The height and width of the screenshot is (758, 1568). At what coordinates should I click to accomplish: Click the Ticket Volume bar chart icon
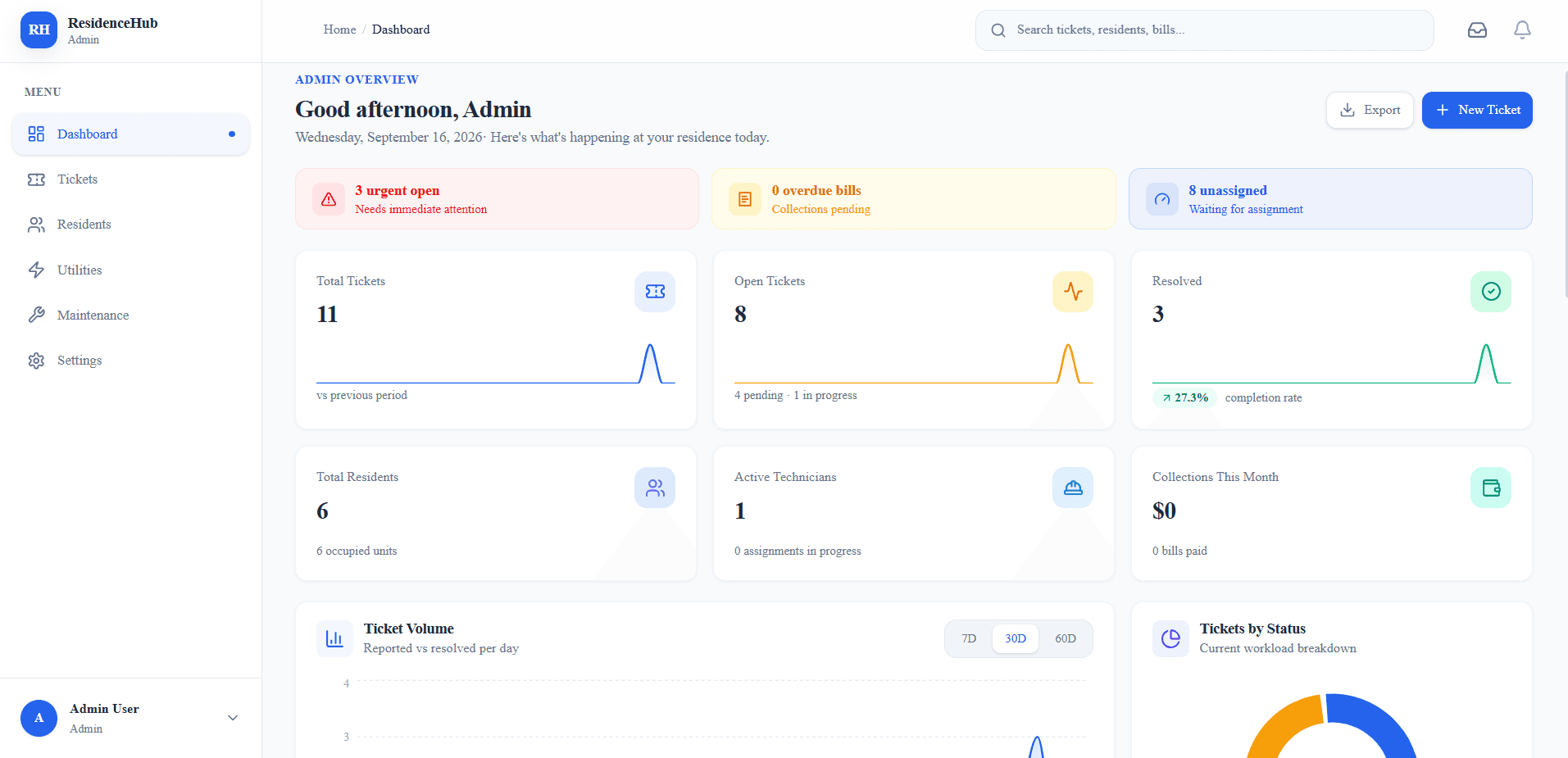(334, 638)
